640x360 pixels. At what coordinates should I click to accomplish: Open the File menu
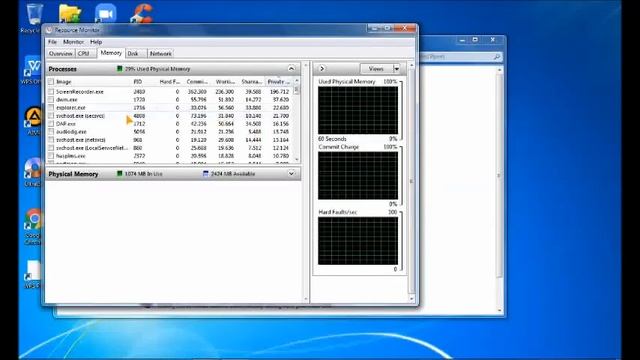click(52, 42)
